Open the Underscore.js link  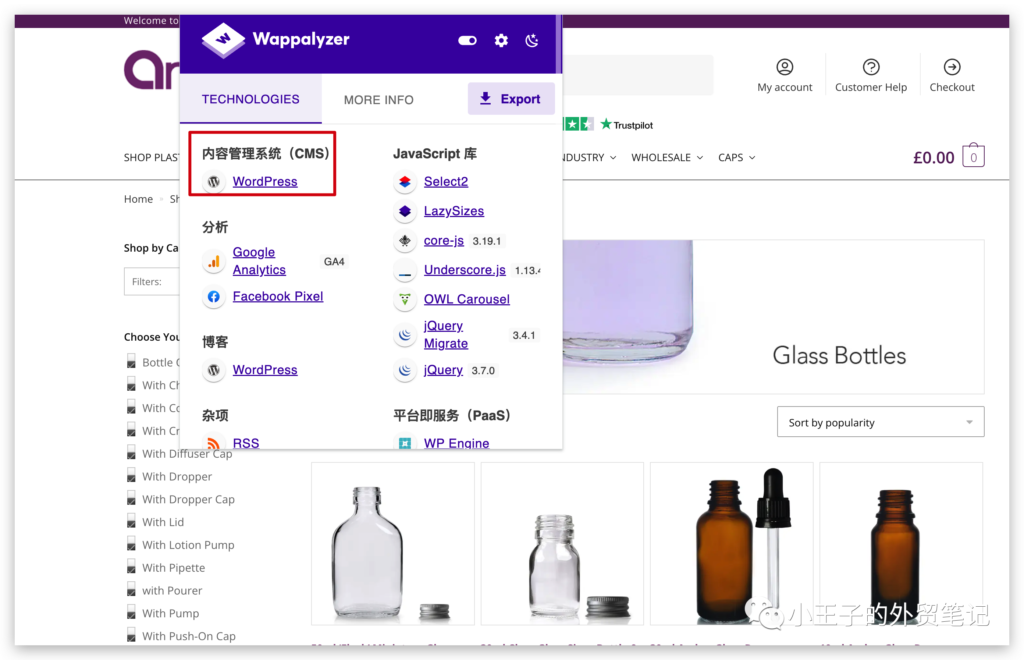(465, 270)
